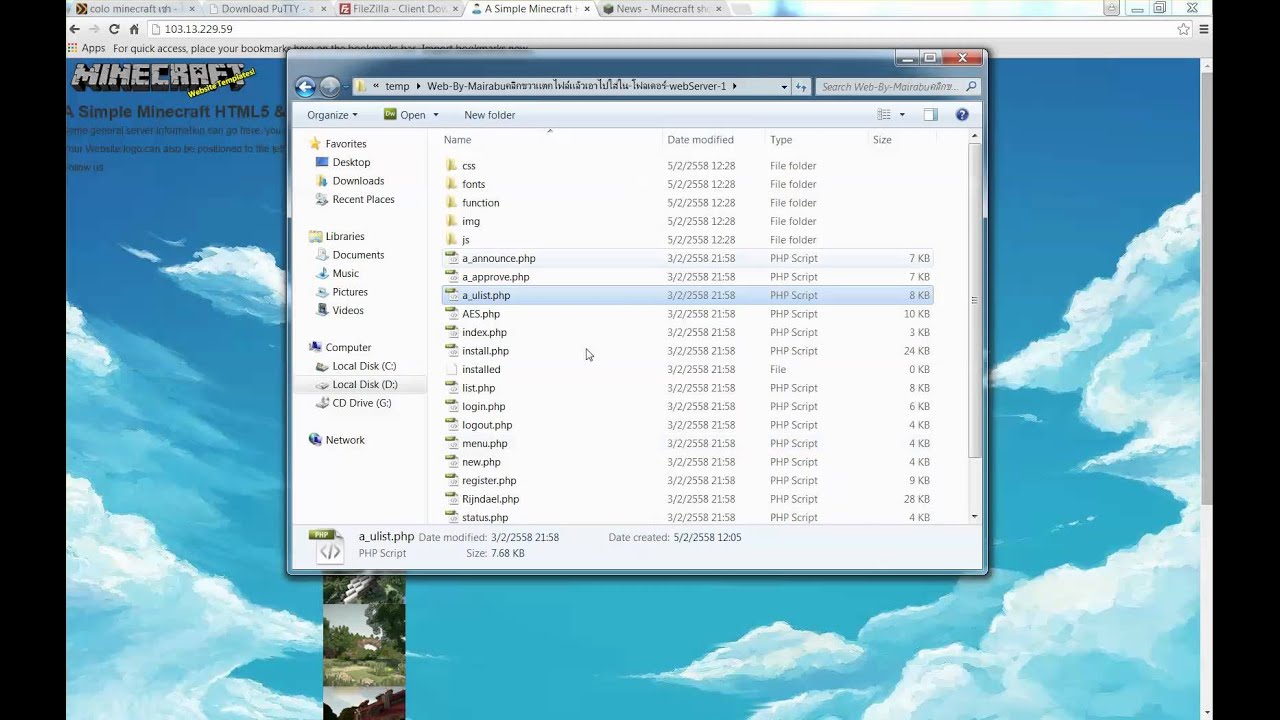This screenshot has width=1280, height=720.
Task: Select the a_announce.php file icon
Action: (451, 258)
